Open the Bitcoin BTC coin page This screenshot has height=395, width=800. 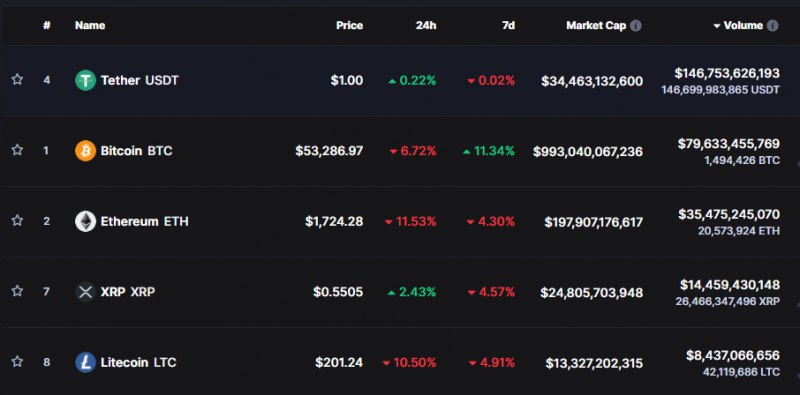click(x=136, y=151)
